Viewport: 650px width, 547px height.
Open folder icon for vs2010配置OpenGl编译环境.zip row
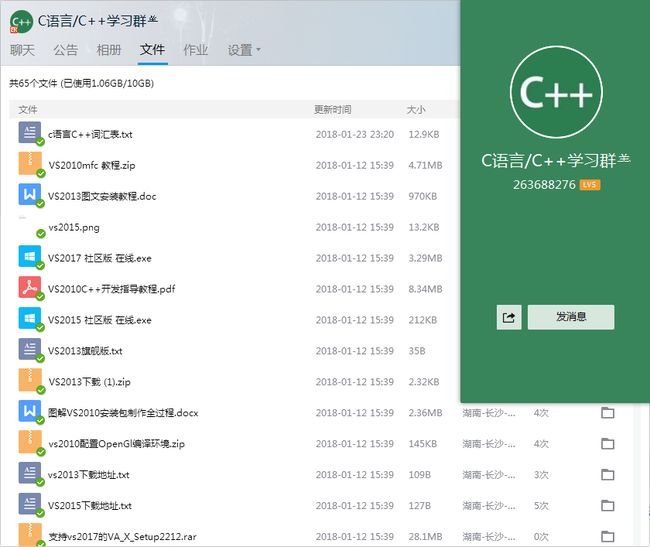608,444
